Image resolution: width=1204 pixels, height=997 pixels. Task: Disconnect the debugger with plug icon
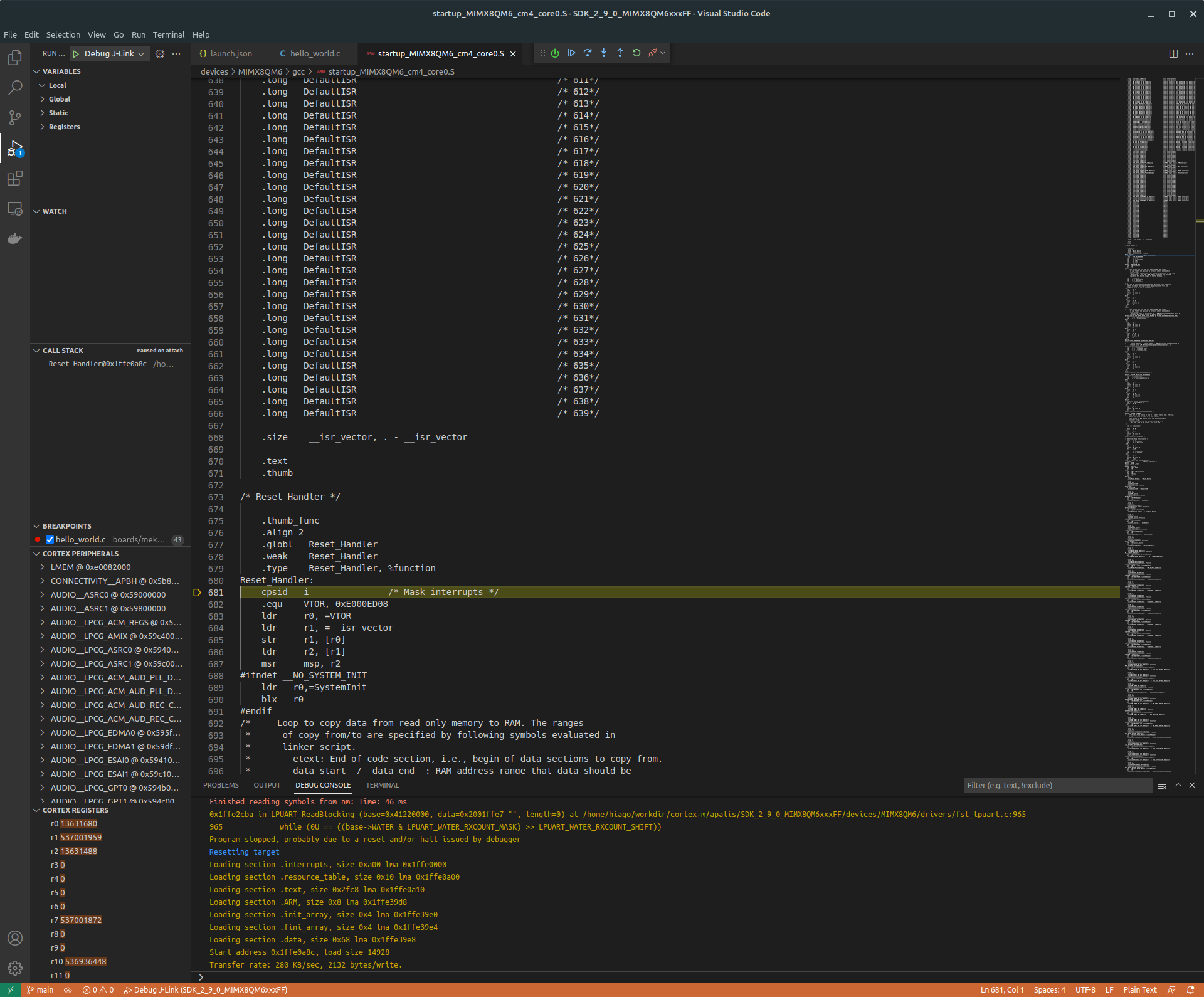pyautogui.click(x=652, y=53)
